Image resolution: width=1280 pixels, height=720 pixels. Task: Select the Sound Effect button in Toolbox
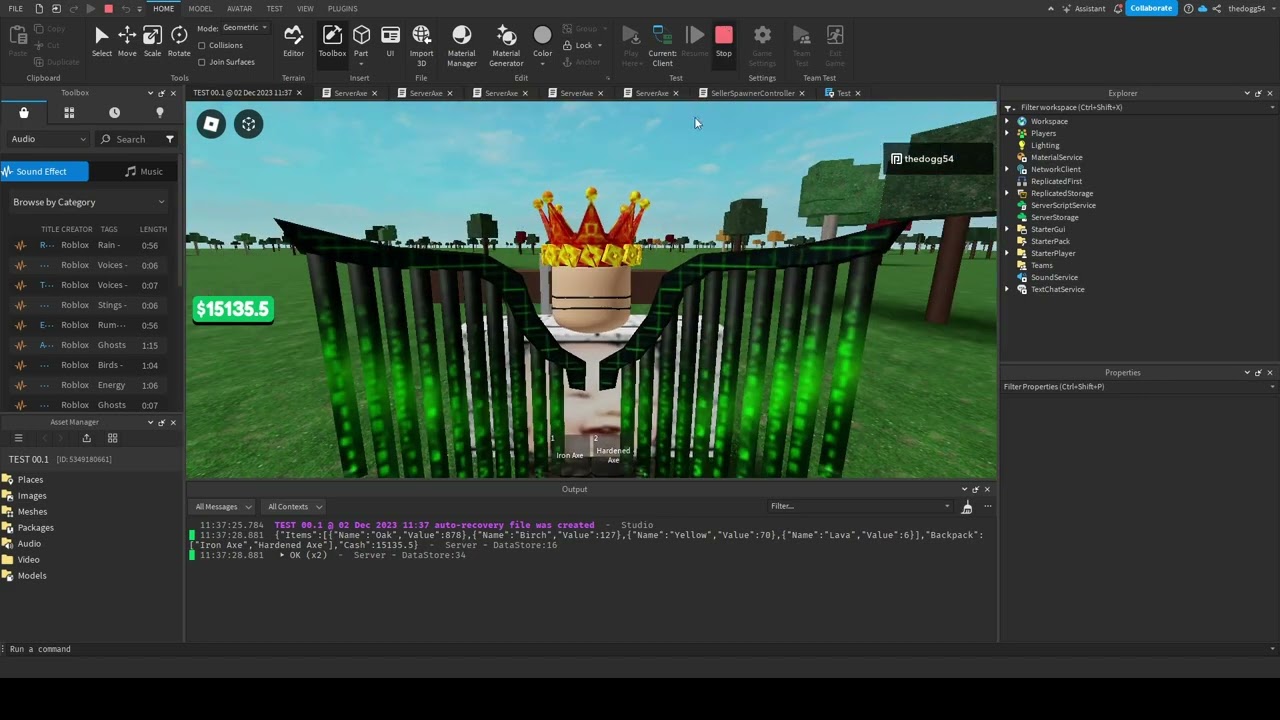[44, 171]
